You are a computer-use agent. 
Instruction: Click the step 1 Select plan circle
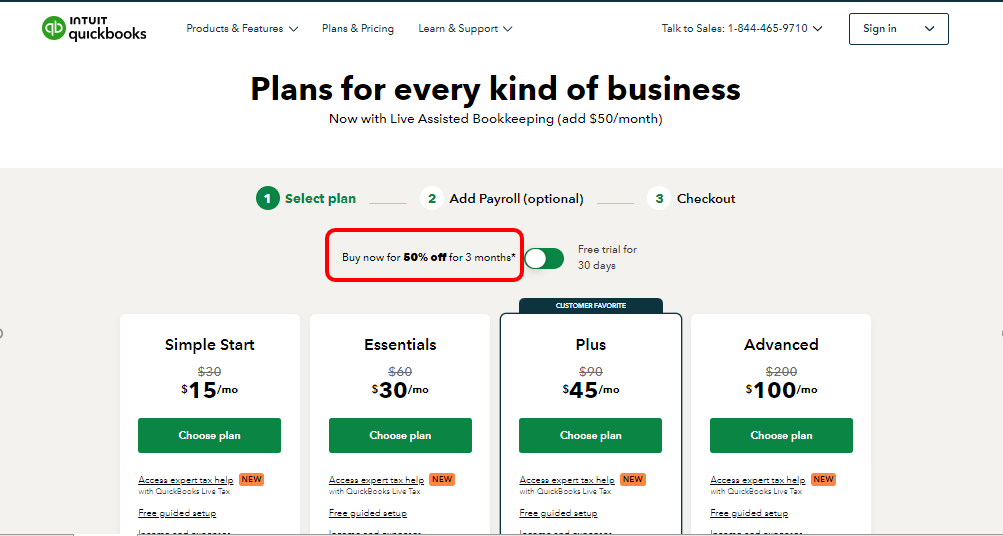(267, 198)
